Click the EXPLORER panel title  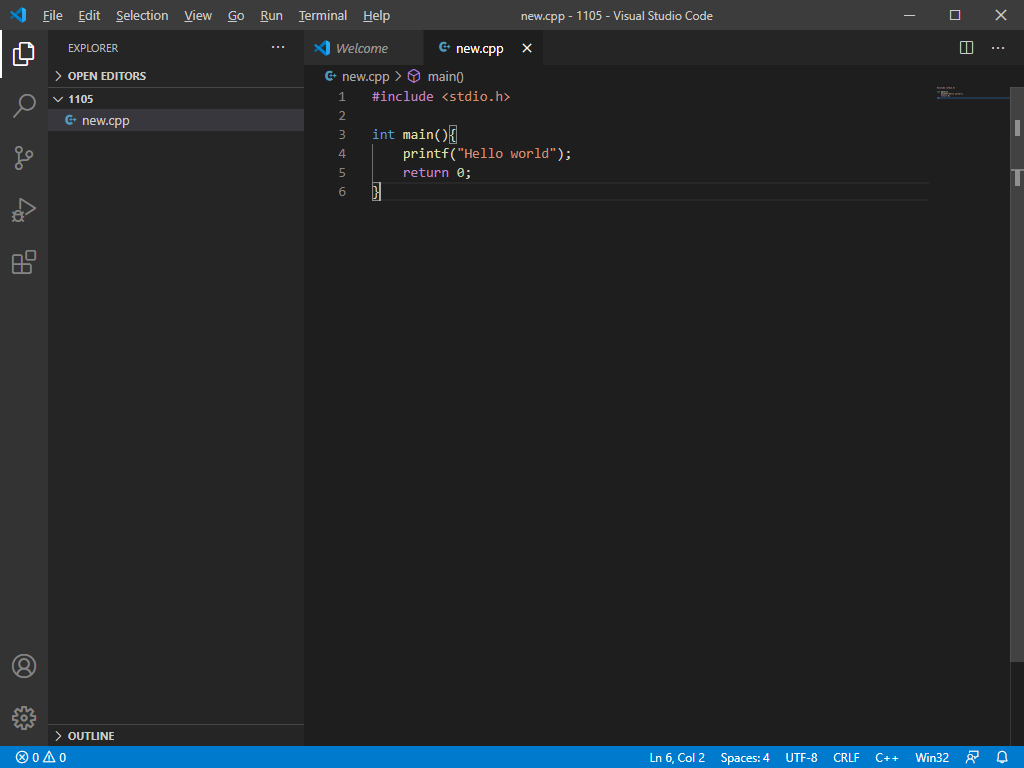(x=93, y=48)
